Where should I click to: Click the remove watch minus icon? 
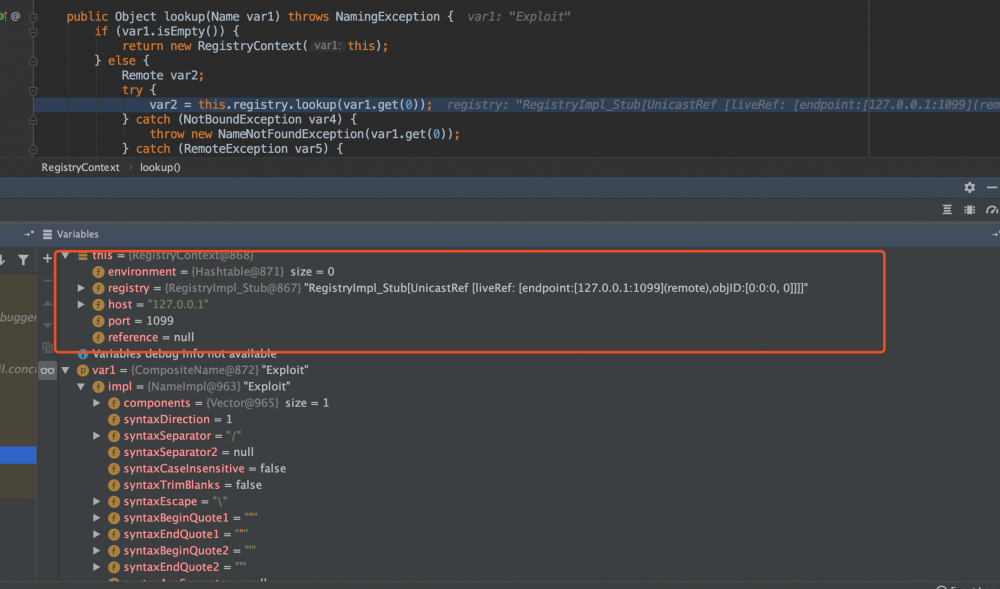[x=47, y=280]
